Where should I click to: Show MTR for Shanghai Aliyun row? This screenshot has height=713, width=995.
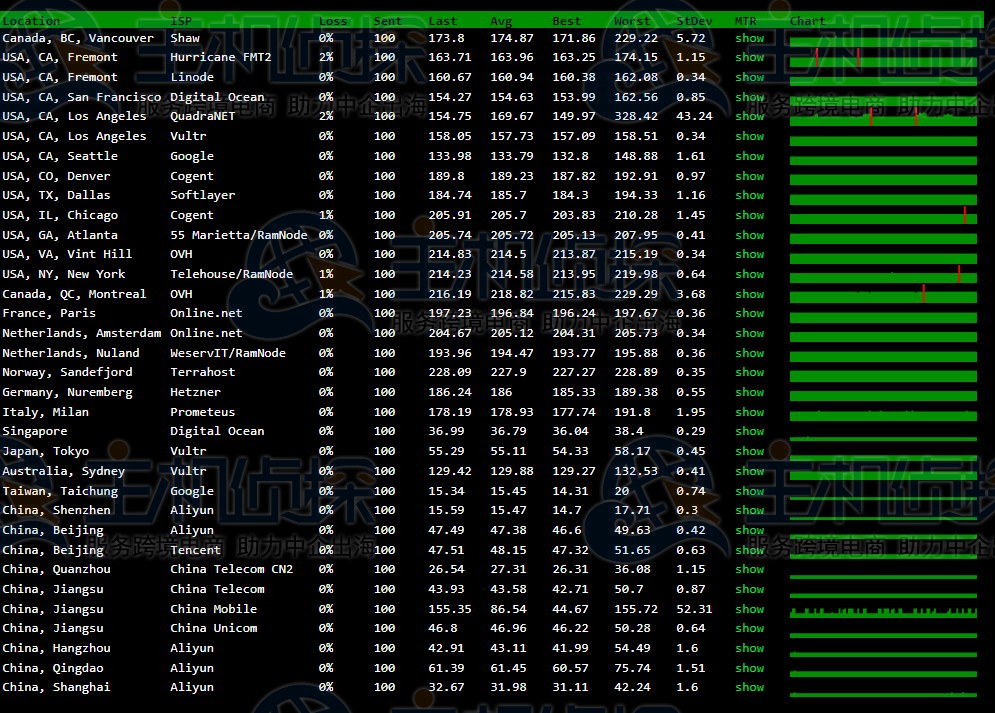[749, 687]
